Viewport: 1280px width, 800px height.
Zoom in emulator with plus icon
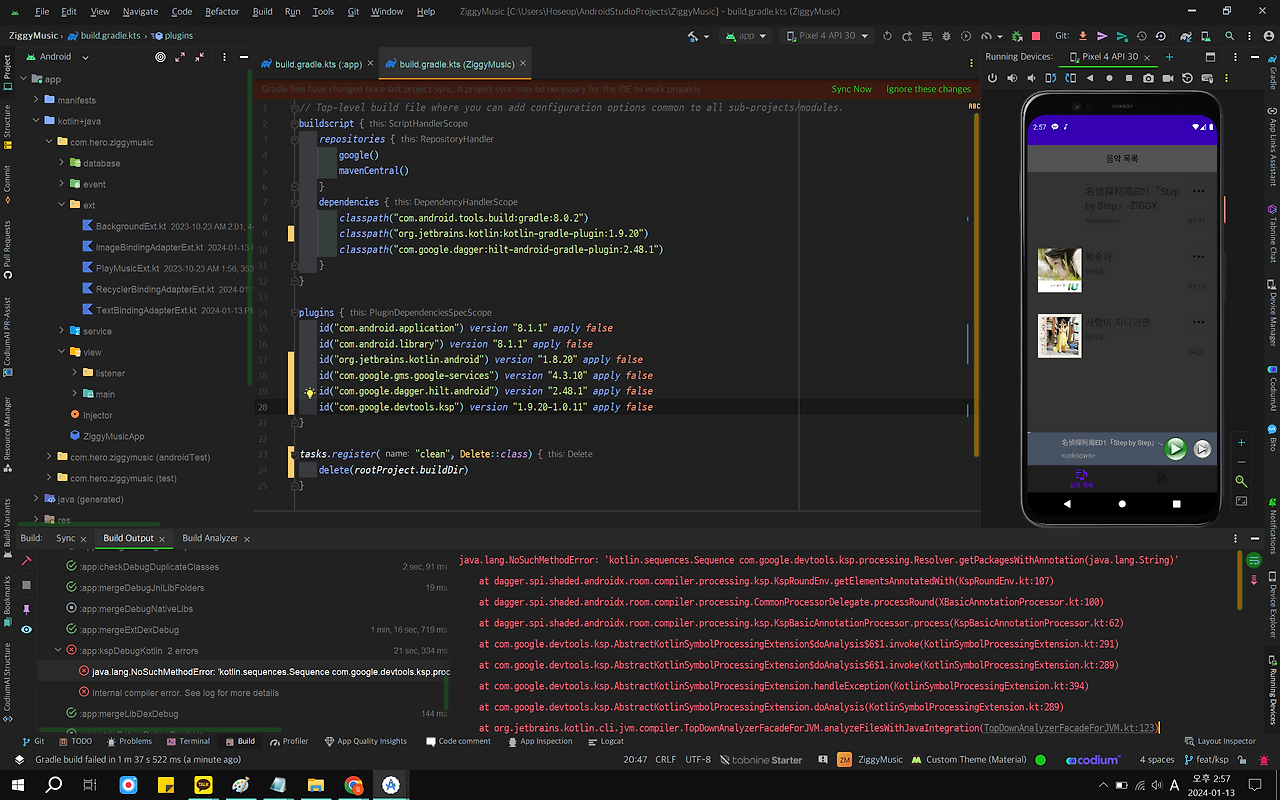(x=1241, y=442)
